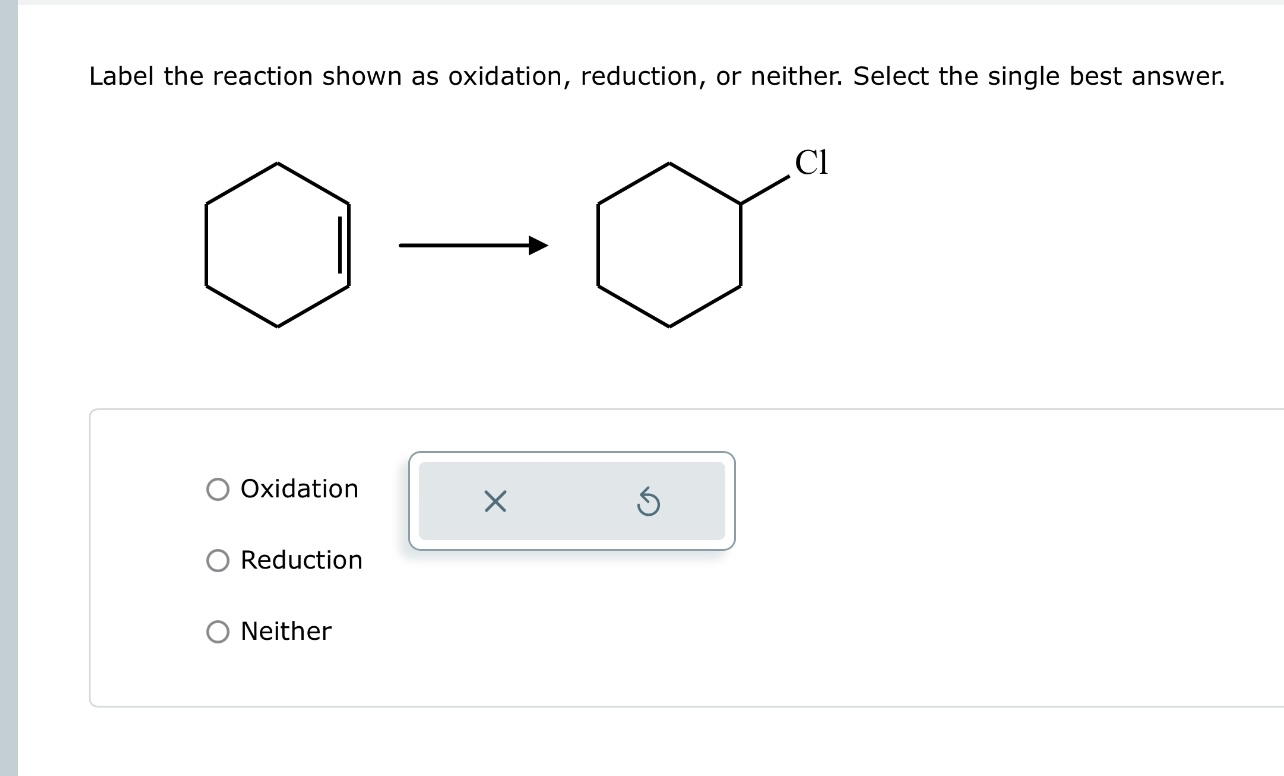Click the arrowhead of the reaction arrow
Screen dimensions: 1284x776
pyautogui.click(x=539, y=245)
